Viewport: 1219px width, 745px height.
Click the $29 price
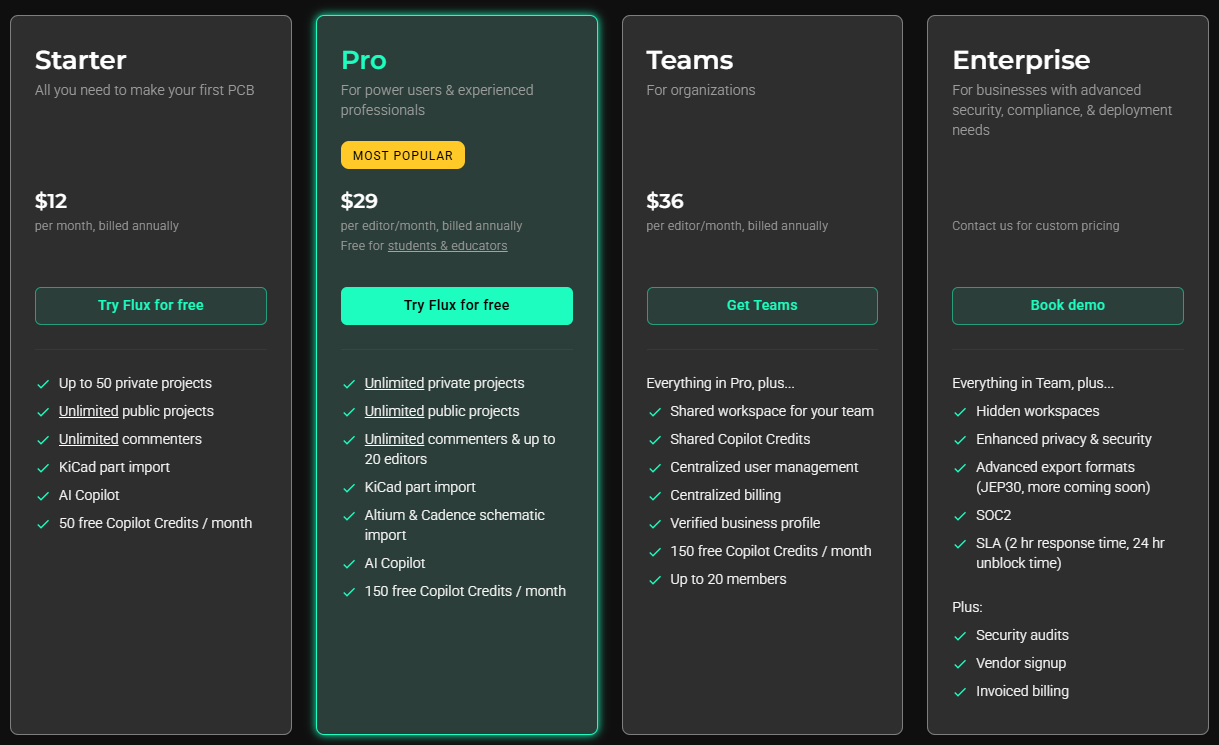(x=359, y=201)
